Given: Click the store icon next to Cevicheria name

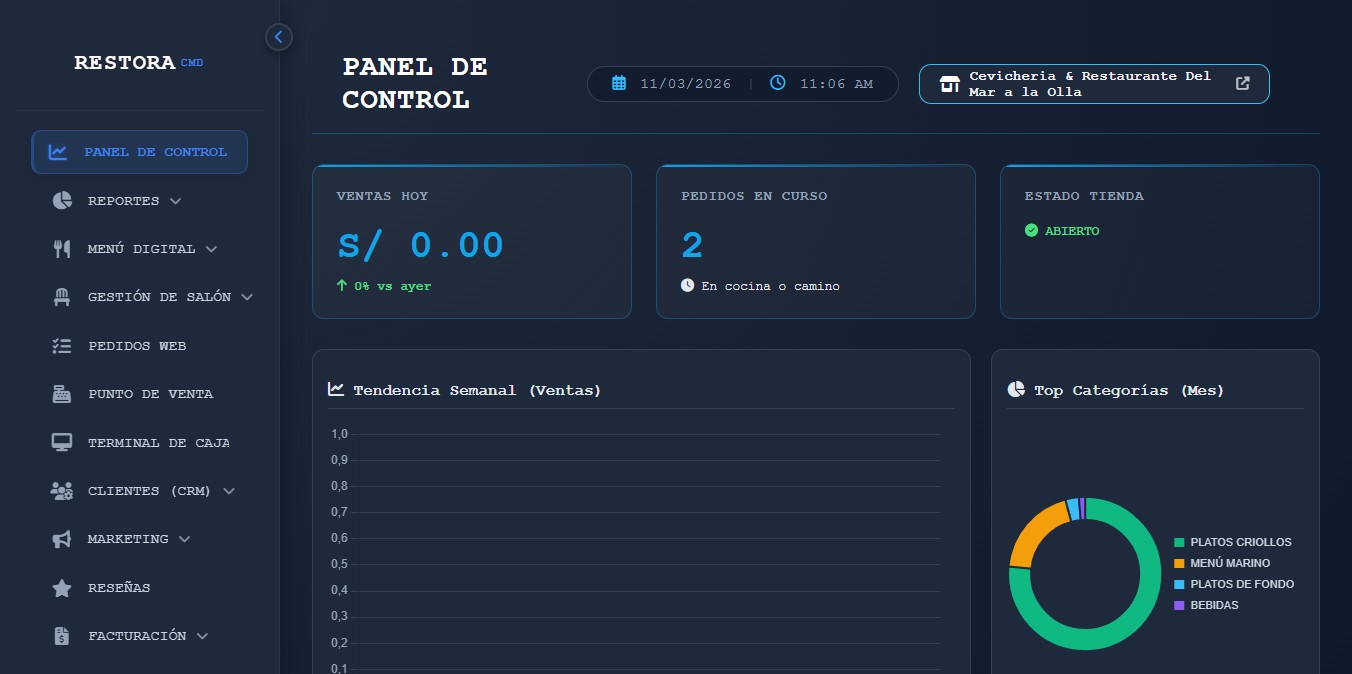Looking at the screenshot, I should tap(948, 84).
